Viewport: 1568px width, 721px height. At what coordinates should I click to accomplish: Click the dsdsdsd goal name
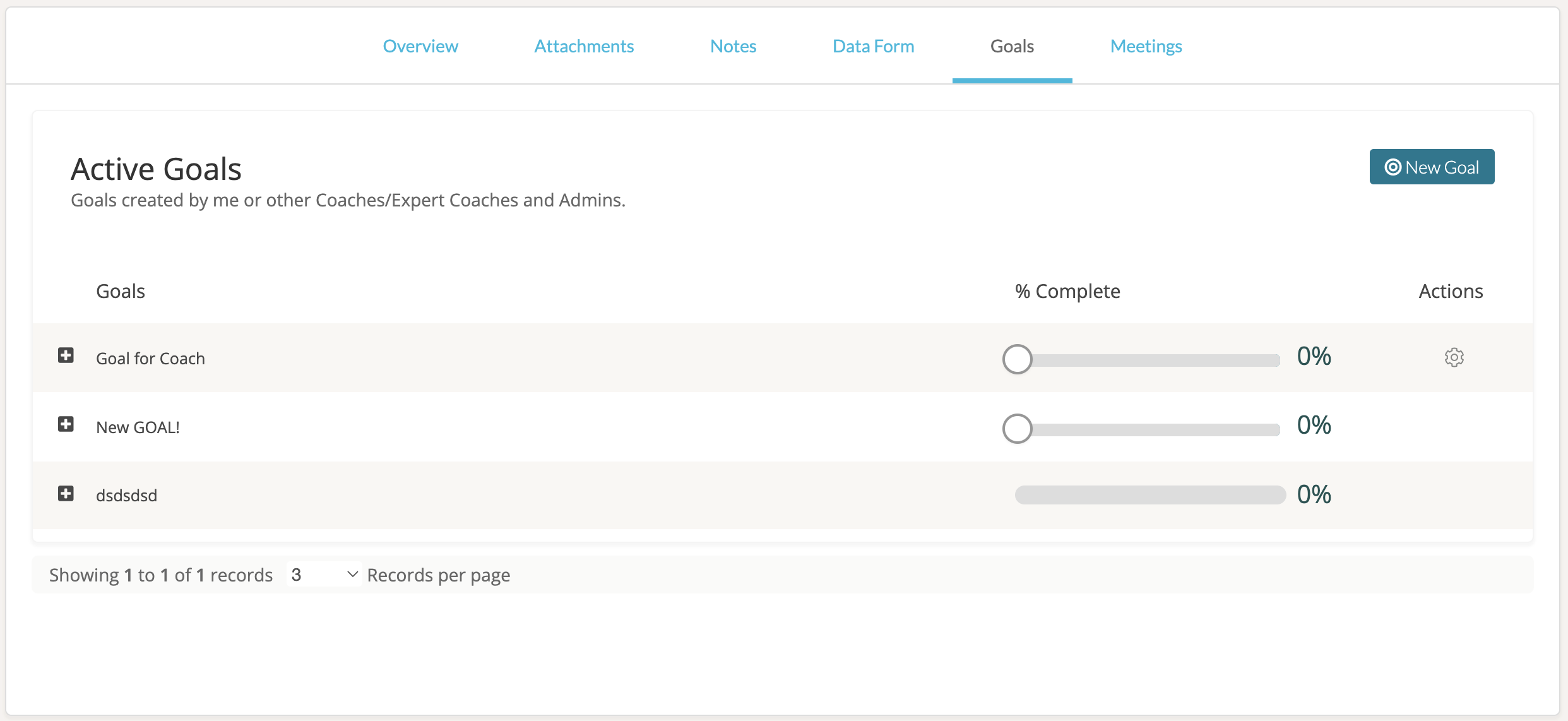tap(126, 496)
